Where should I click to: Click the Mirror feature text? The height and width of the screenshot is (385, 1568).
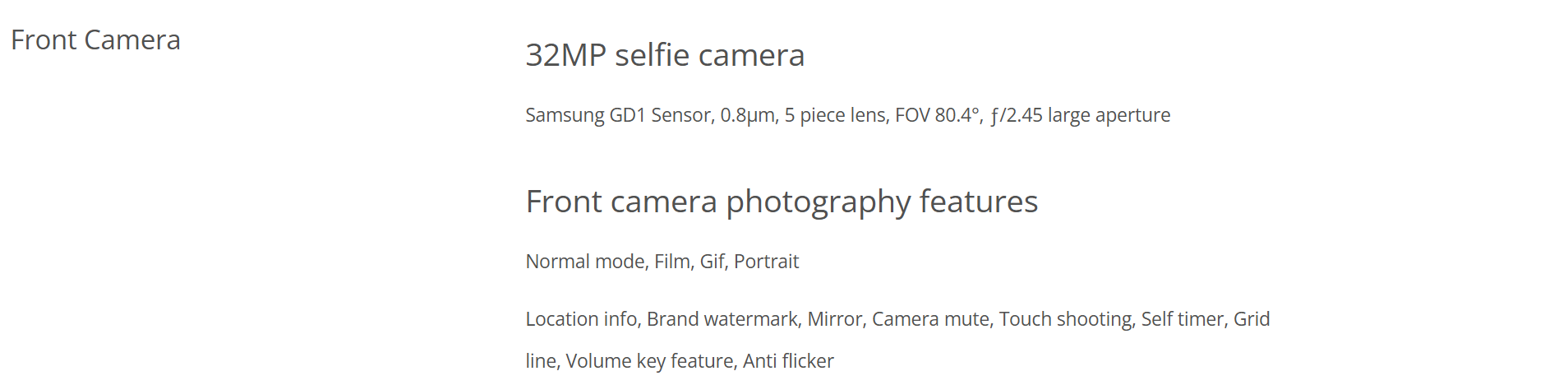click(834, 319)
